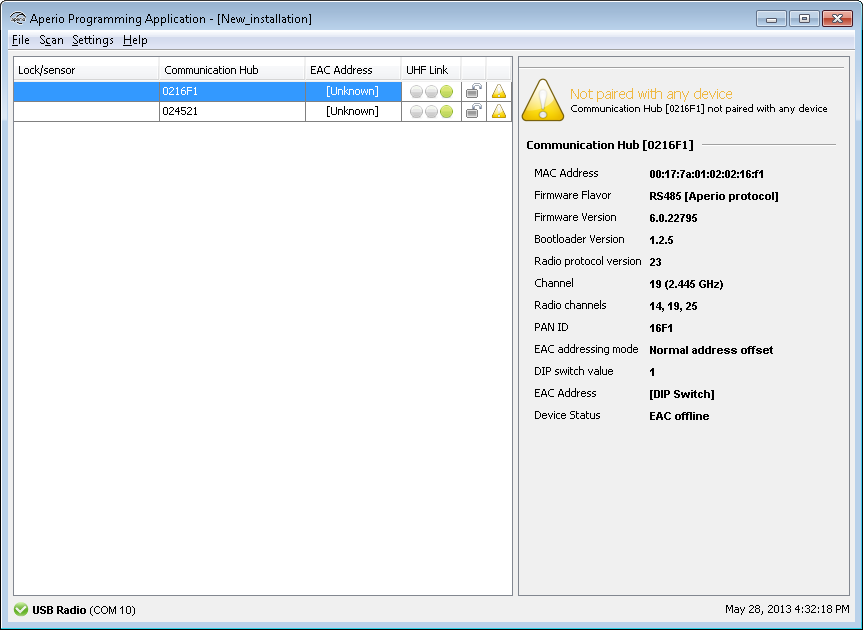Click Firmware Flavor value RS485 [Aperio protocol]
The image size is (863, 630).
tap(714, 196)
